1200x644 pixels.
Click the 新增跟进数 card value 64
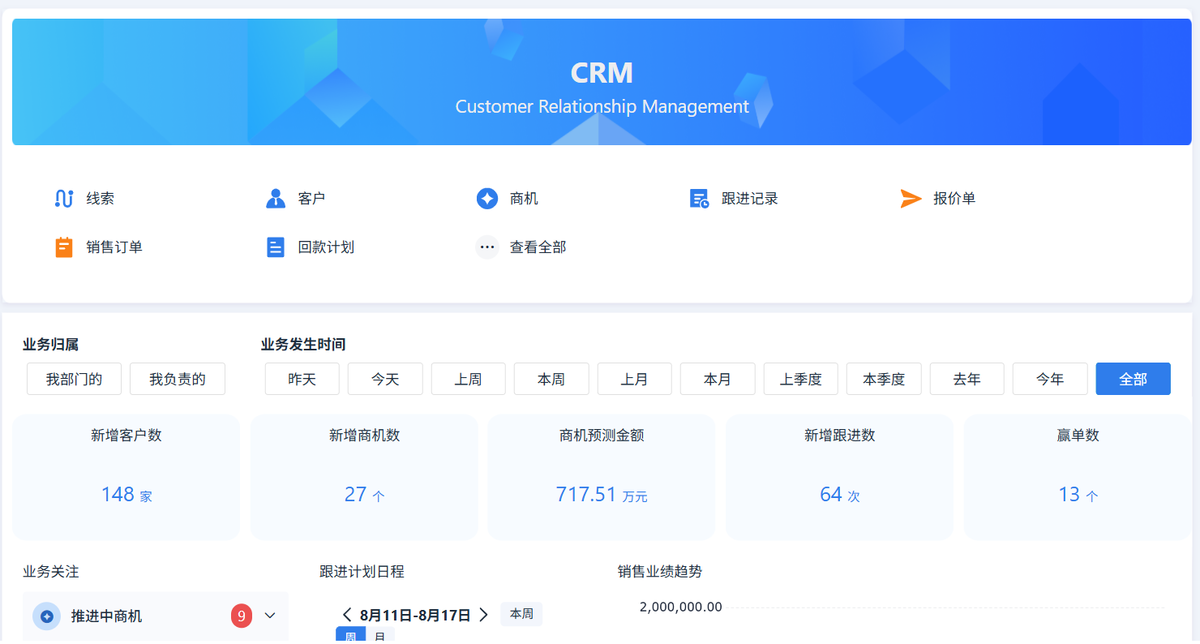pos(831,494)
